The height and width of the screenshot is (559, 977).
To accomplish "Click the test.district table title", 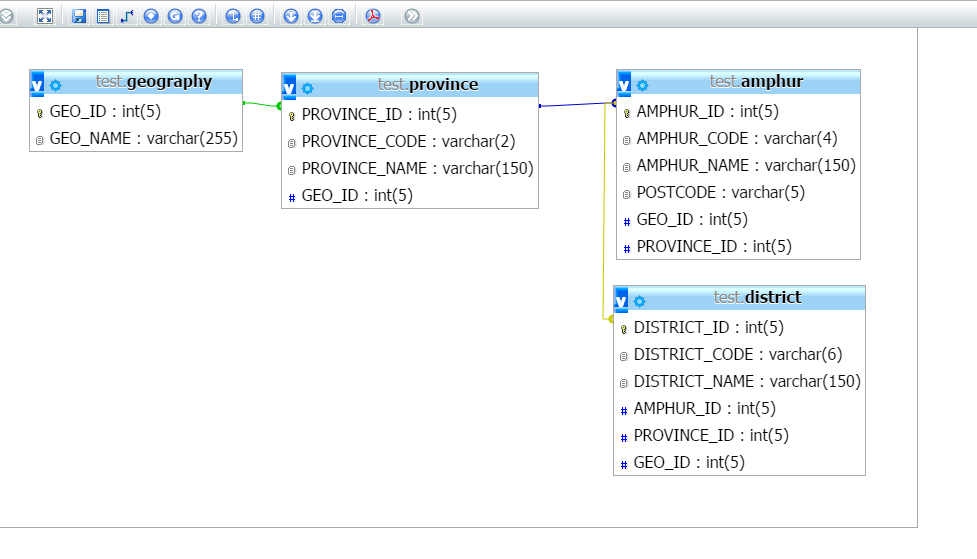I will pyautogui.click(x=757, y=297).
